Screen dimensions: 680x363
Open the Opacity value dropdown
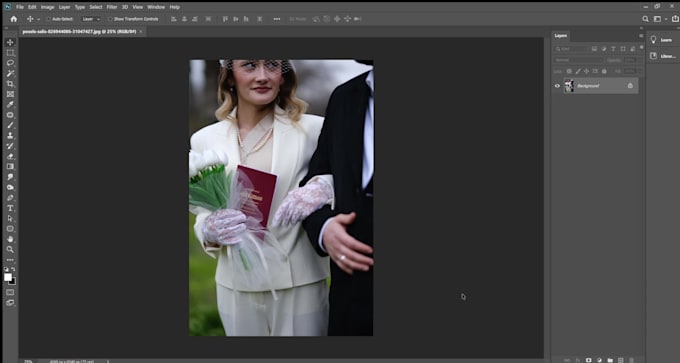630,60
